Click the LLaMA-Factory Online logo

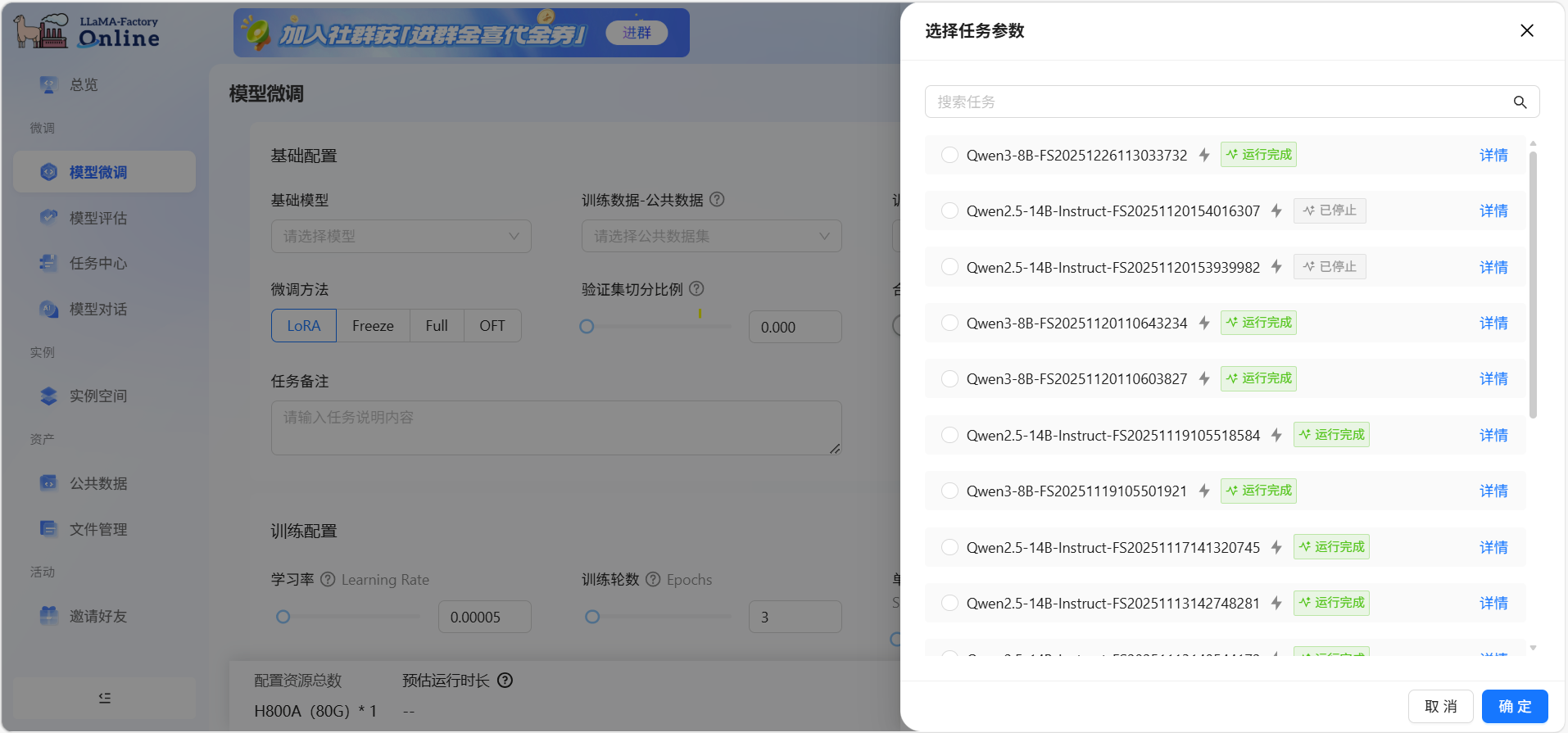pos(87,32)
